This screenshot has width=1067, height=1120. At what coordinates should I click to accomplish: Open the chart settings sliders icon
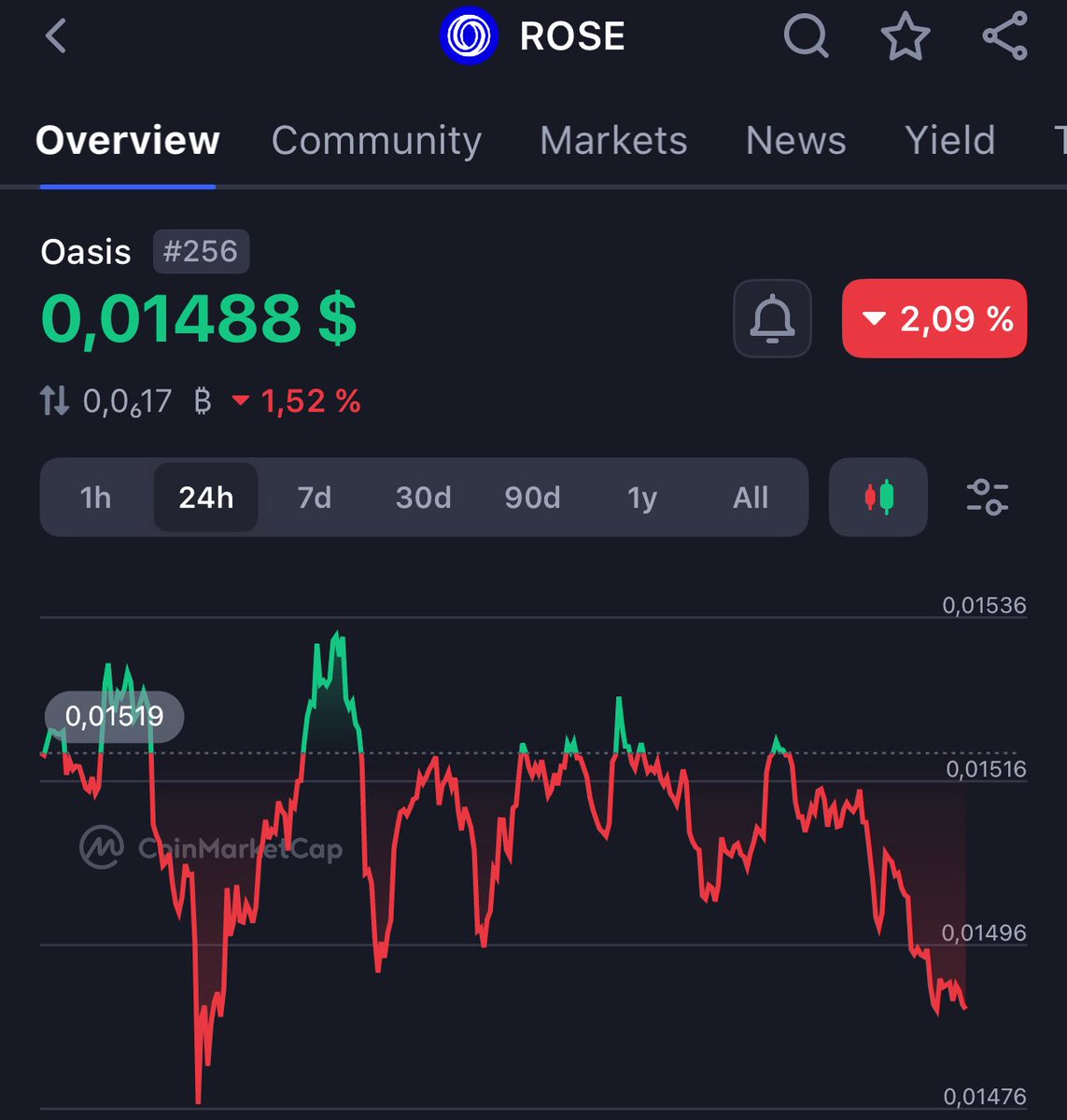[x=986, y=498]
